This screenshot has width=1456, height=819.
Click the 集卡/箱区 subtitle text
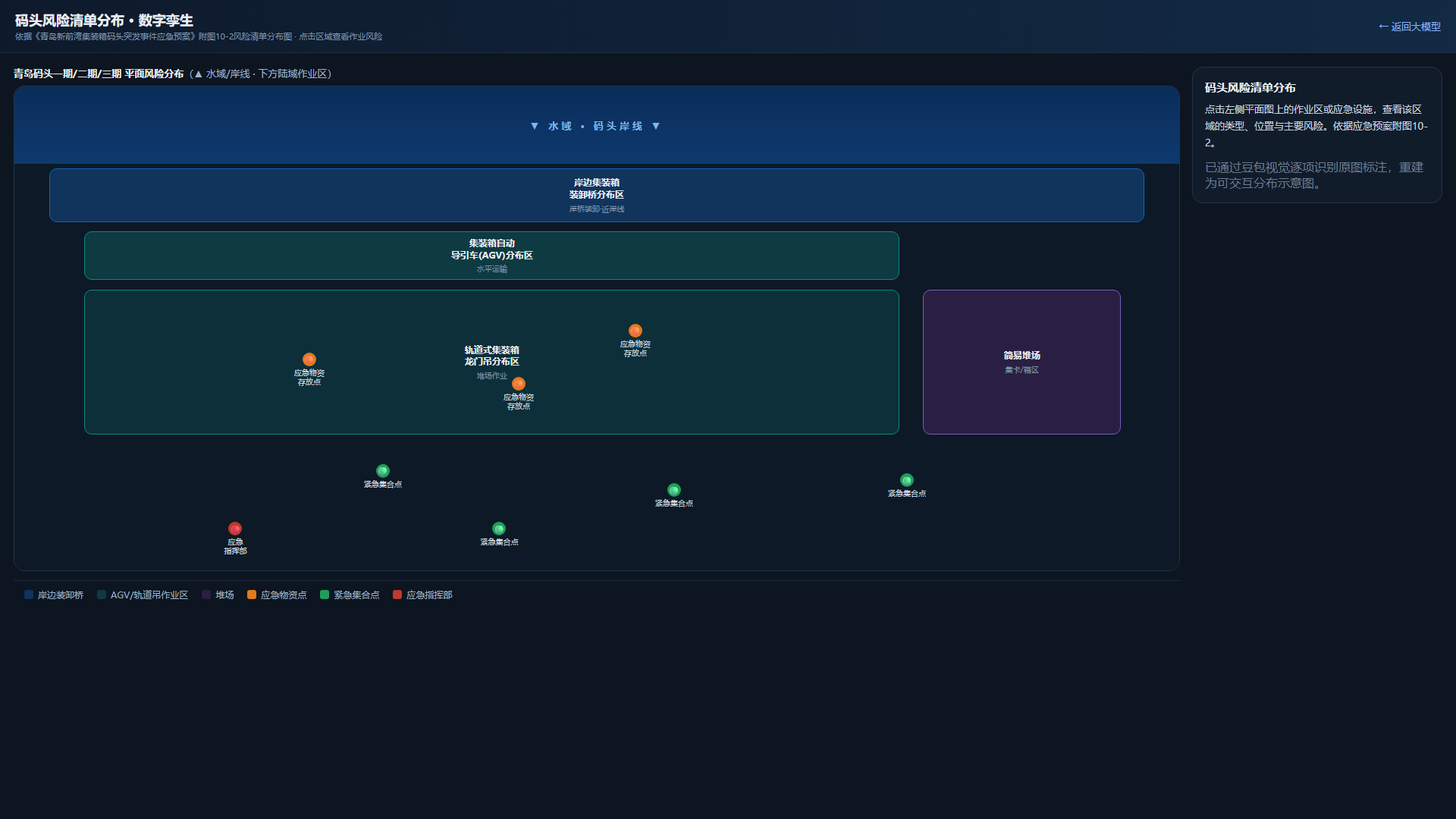click(x=1021, y=370)
